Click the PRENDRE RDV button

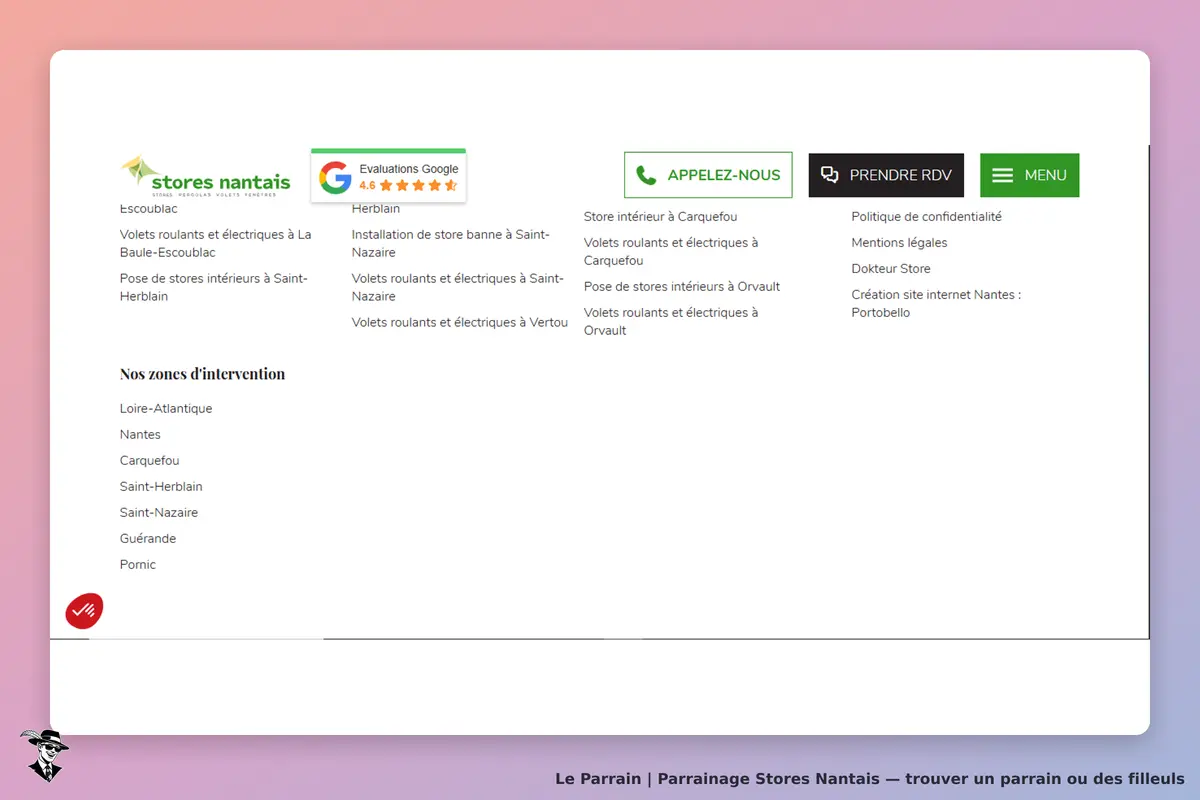pos(886,175)
